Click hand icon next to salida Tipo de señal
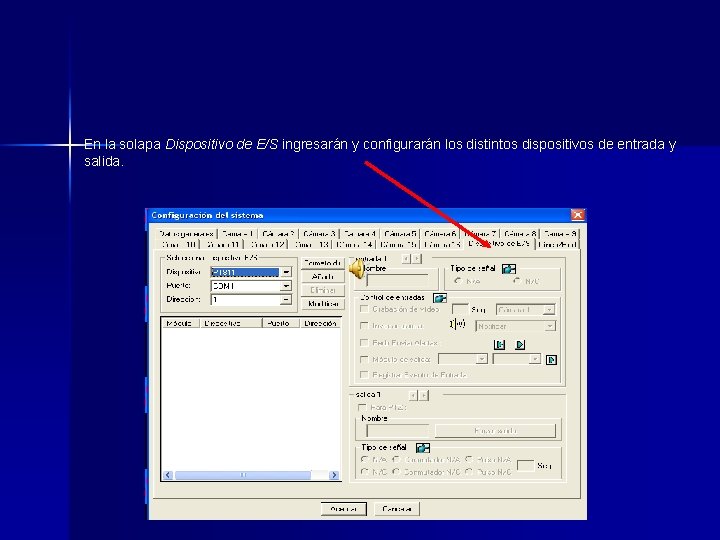Screen dimensions: 720x540 coord(422,448)
